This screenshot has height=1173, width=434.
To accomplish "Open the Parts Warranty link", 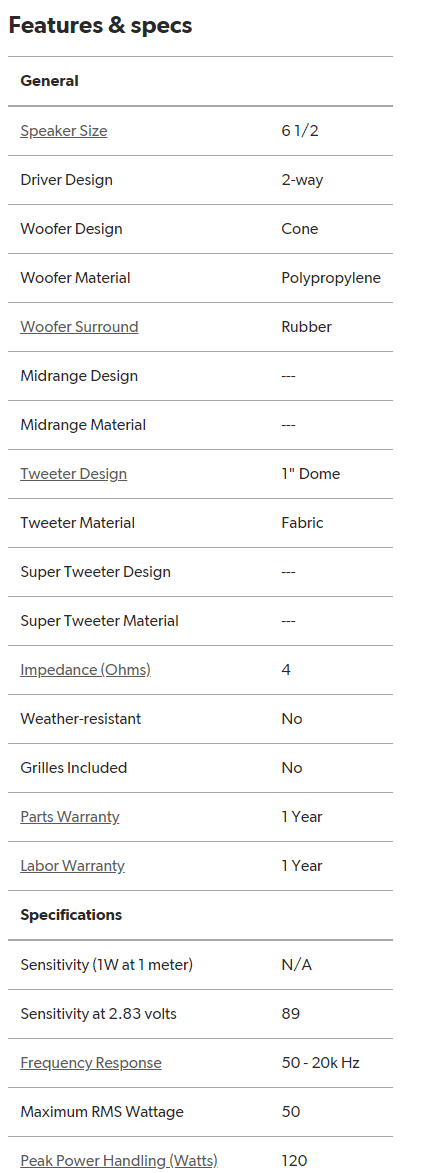I will tap(70, 817).
